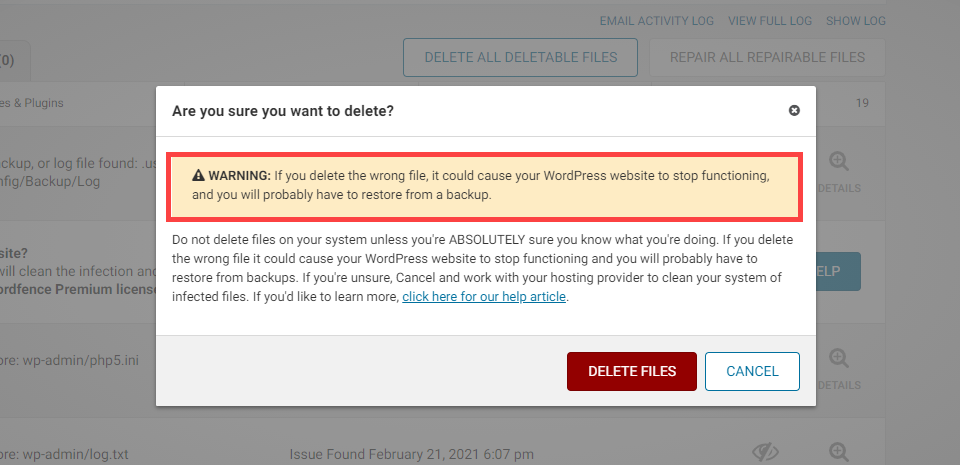Cancel the file deletion dialog
Screen dimensions: 960x465
coord(752,371)
